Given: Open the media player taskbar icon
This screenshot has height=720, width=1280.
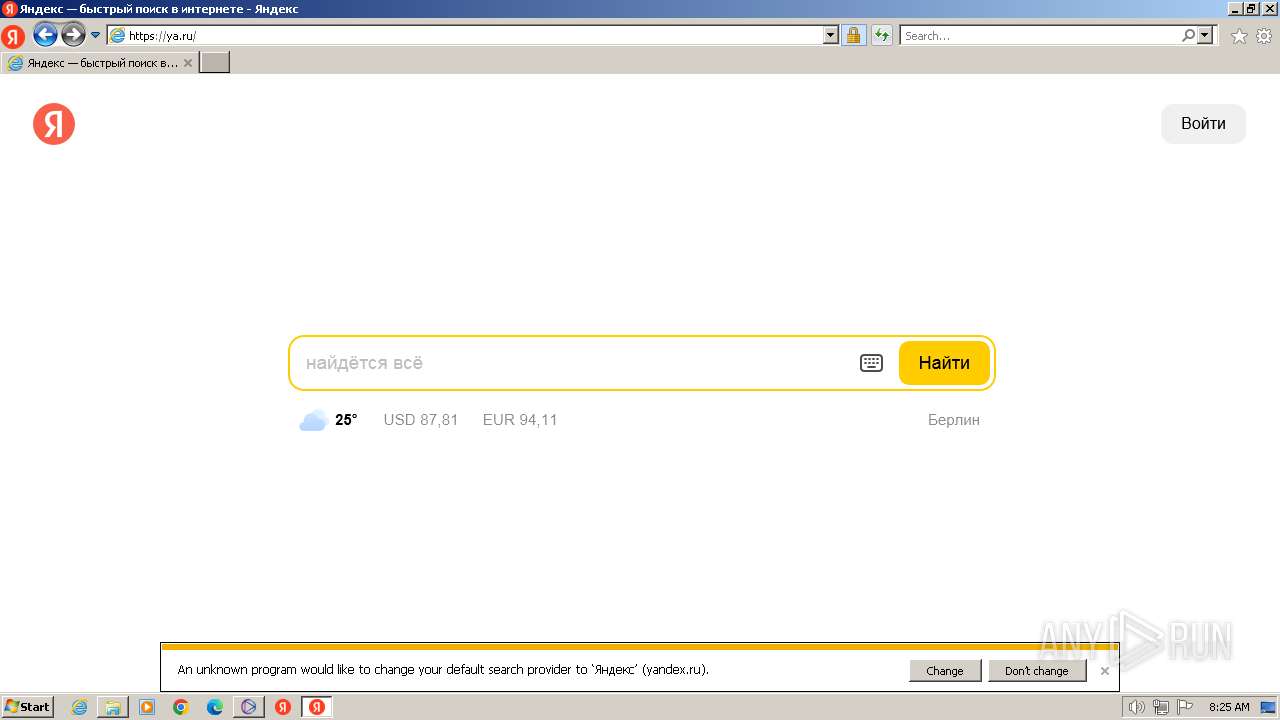Looking at the screenshot, I should pyautogui.click(x=147, y=707).
